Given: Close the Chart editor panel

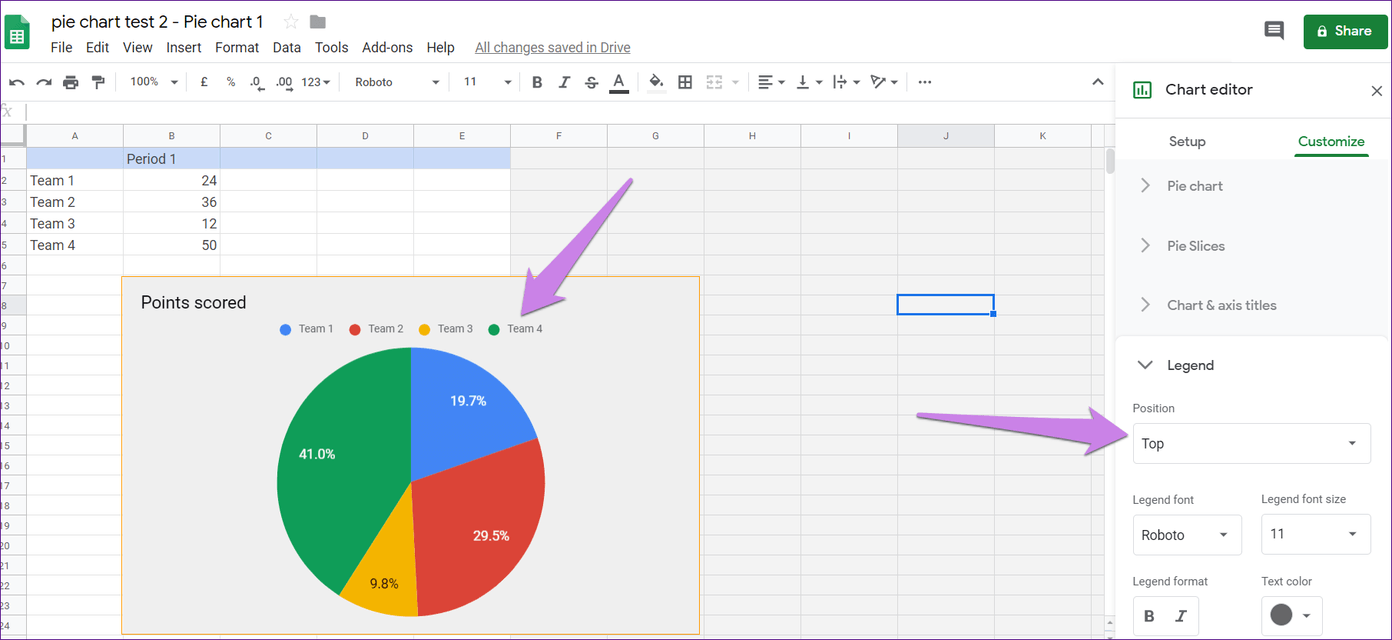Looking at the screenshot, I should point(1376,90).
